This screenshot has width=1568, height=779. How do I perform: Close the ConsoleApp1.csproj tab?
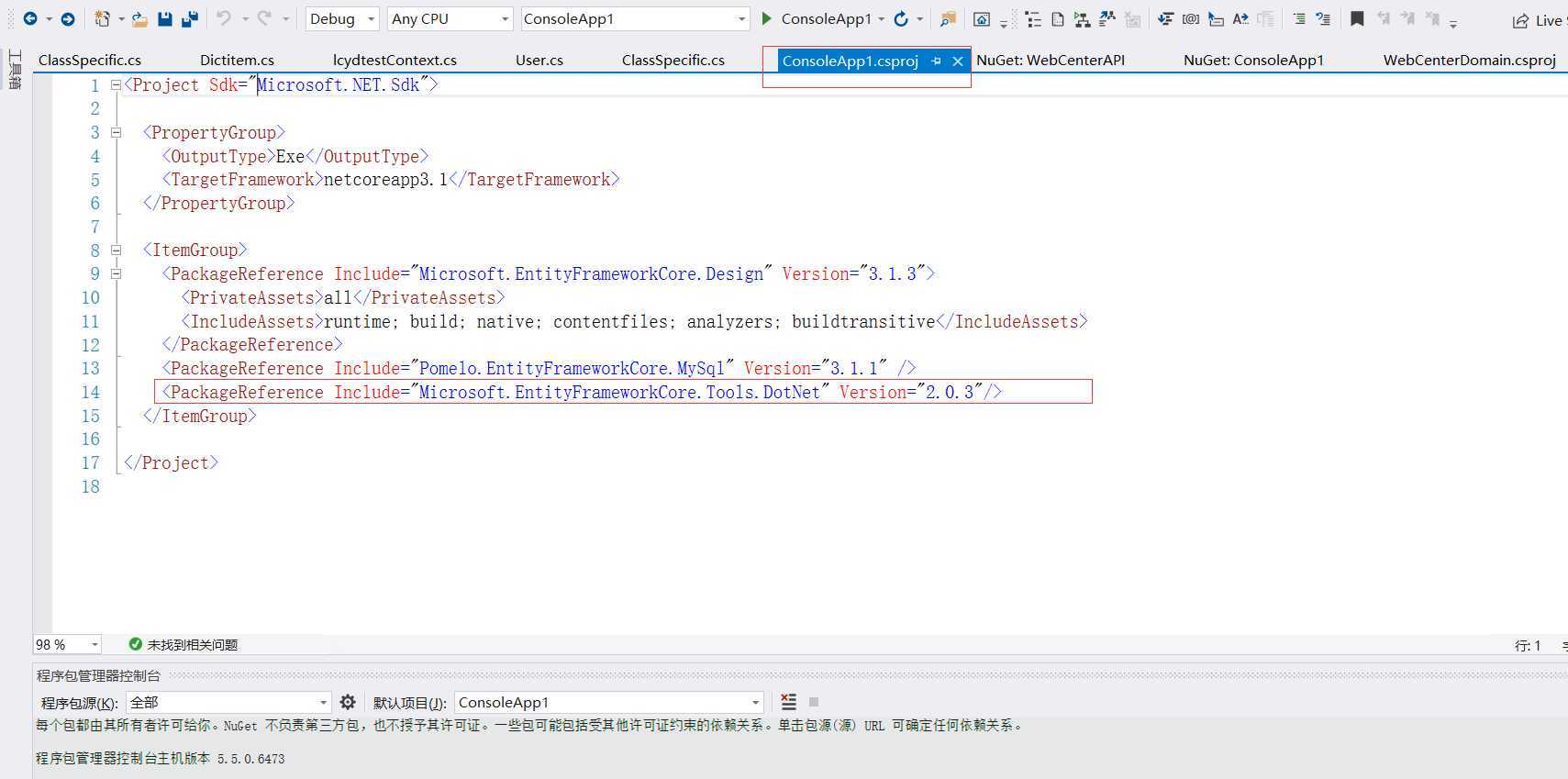pyautogui.click(x=957, y=61)
